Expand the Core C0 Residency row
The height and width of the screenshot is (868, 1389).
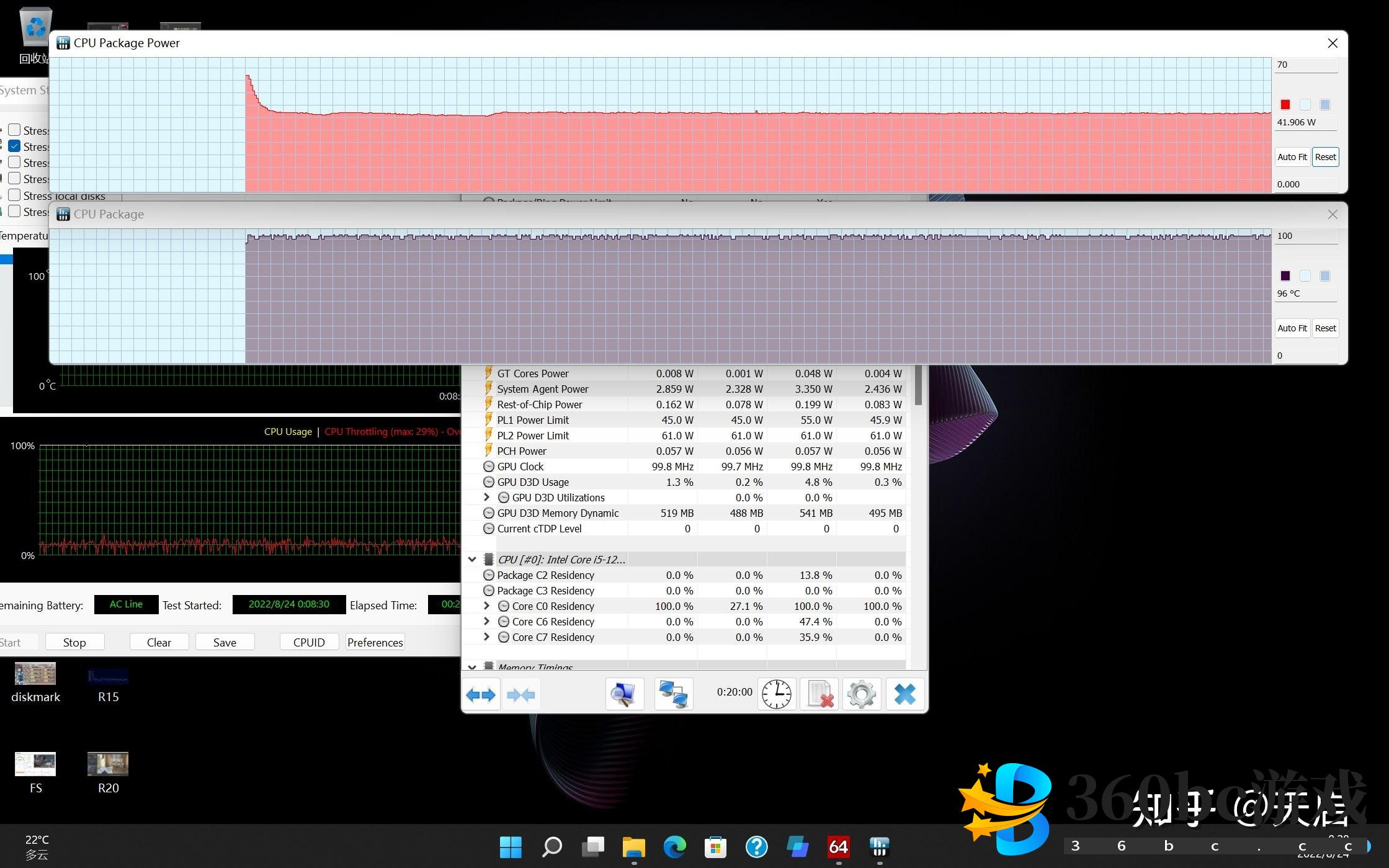pos(487,606)
